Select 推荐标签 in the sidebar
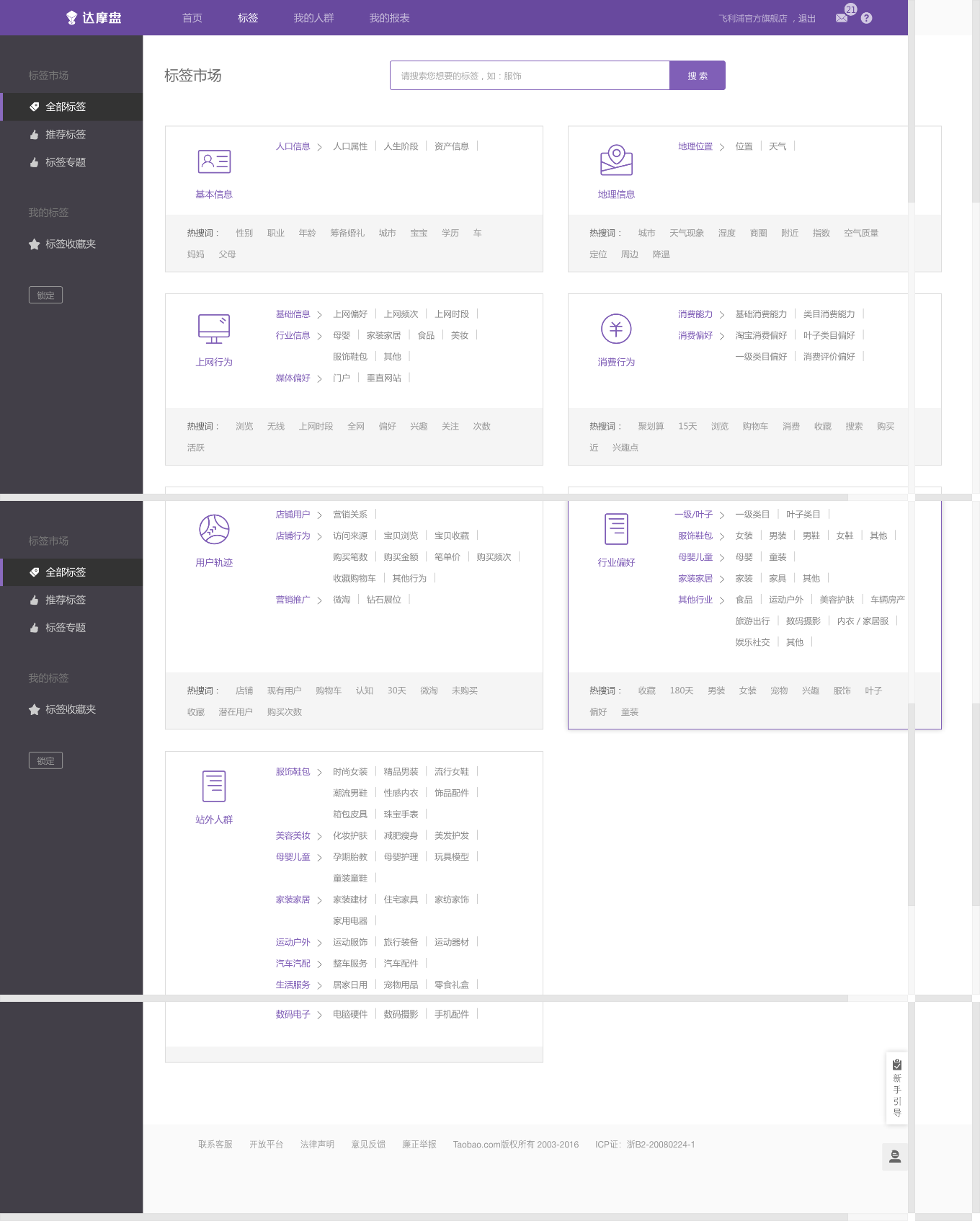 pos(66,135)
